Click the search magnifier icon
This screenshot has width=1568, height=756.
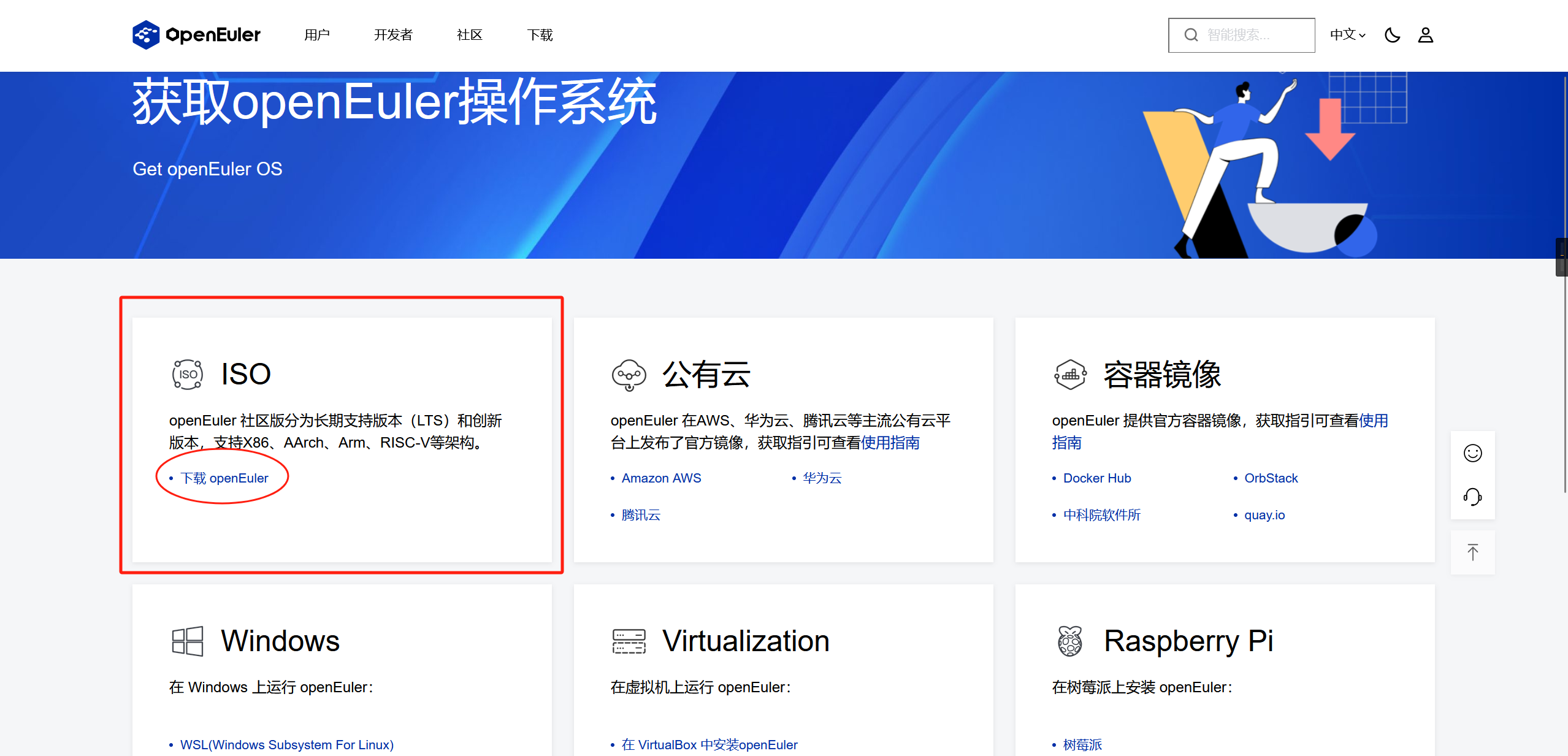pos(1191,35)
